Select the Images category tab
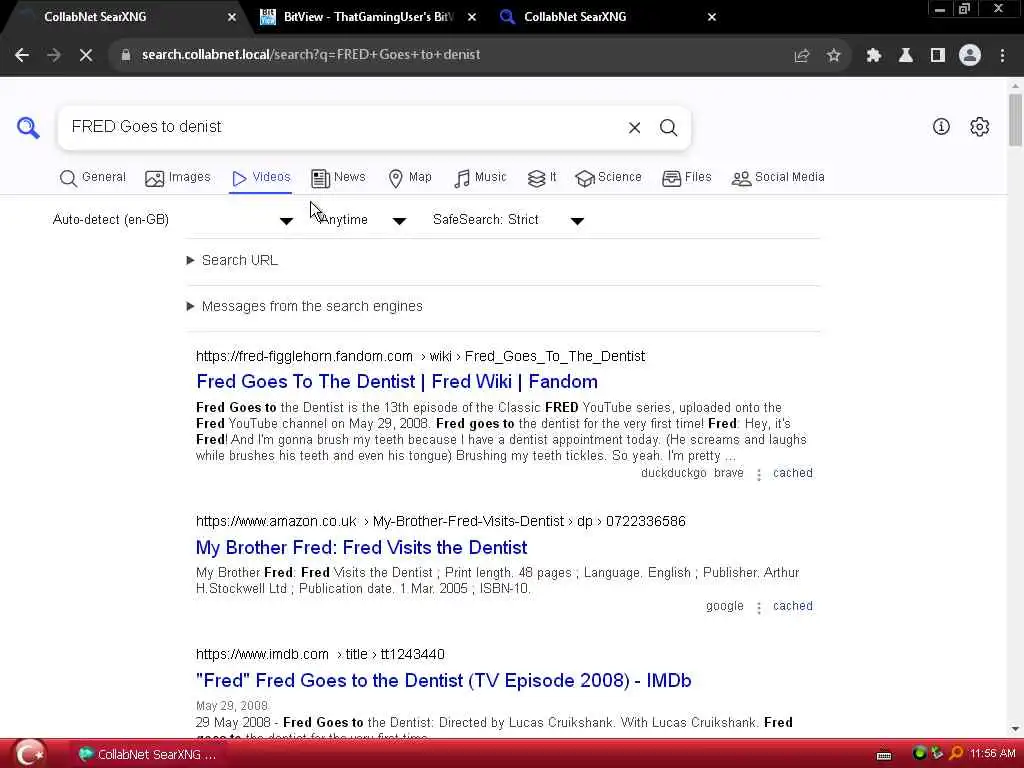 (178, 177)
